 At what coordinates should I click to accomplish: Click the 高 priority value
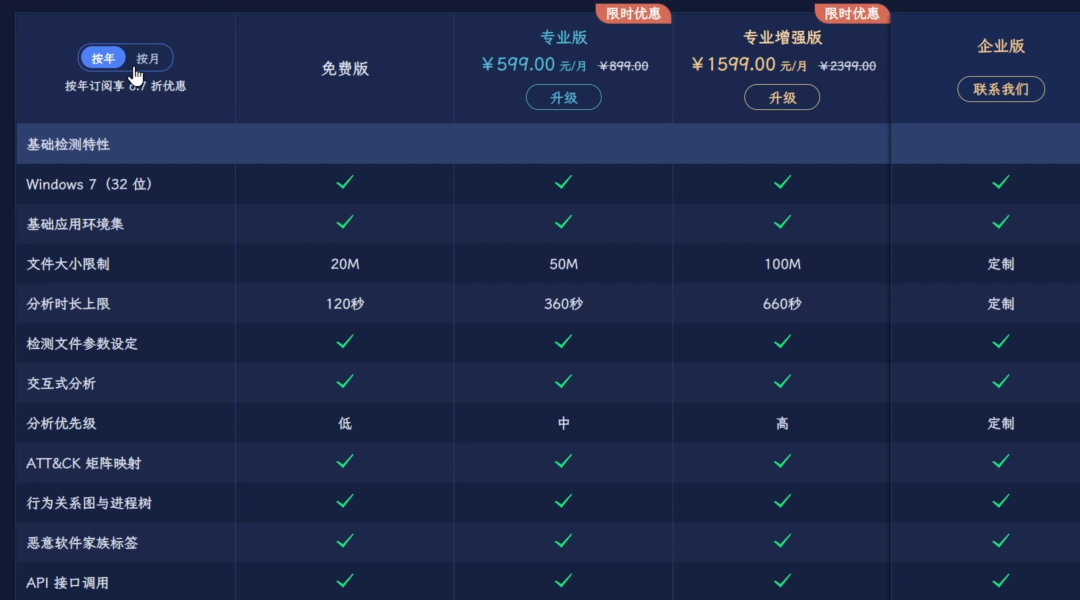(x=782, y=424)
